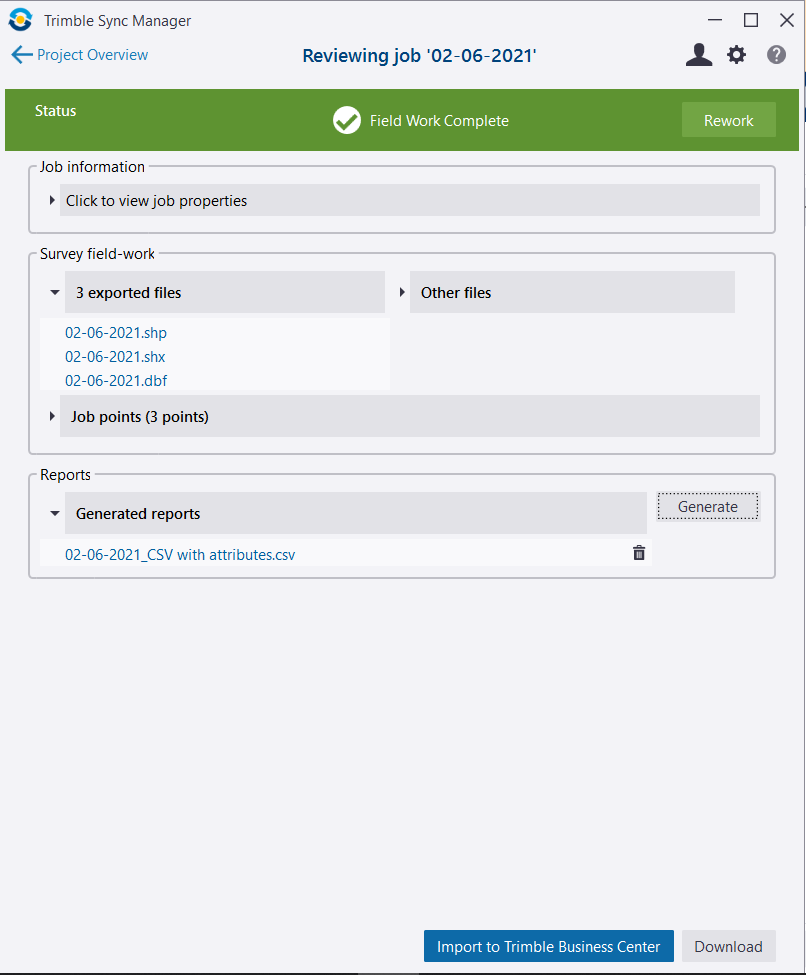Click the Other files header bar
806x975 pixels.
[572, 292]
